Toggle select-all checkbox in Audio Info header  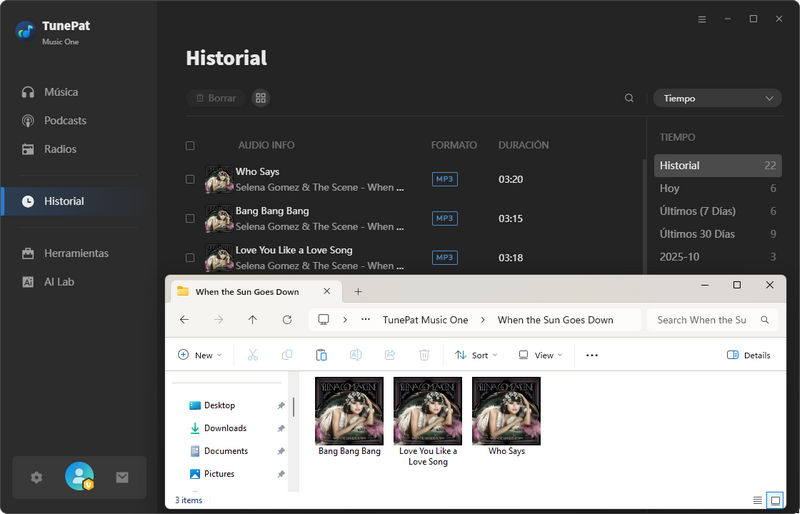190,146
